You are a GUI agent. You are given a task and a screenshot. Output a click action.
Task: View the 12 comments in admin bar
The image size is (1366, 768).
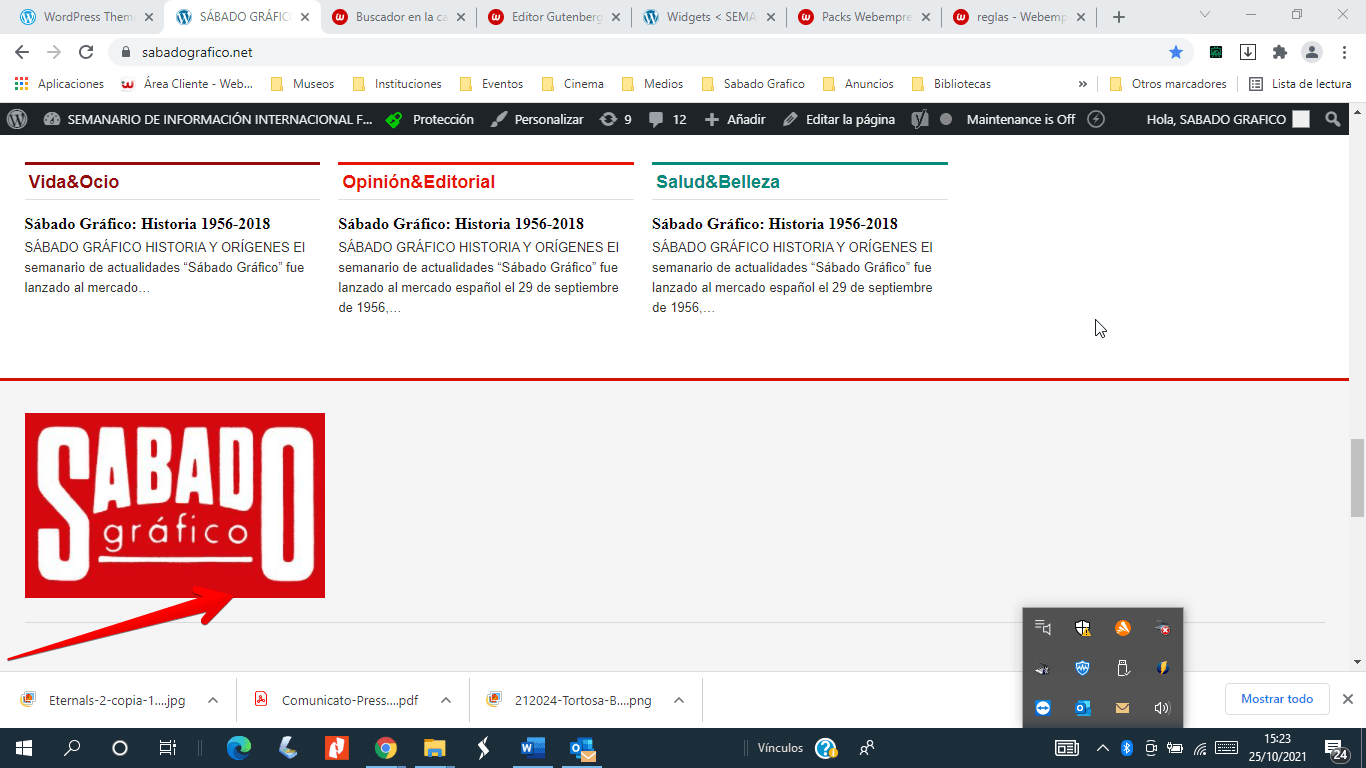tap(667, 119)
